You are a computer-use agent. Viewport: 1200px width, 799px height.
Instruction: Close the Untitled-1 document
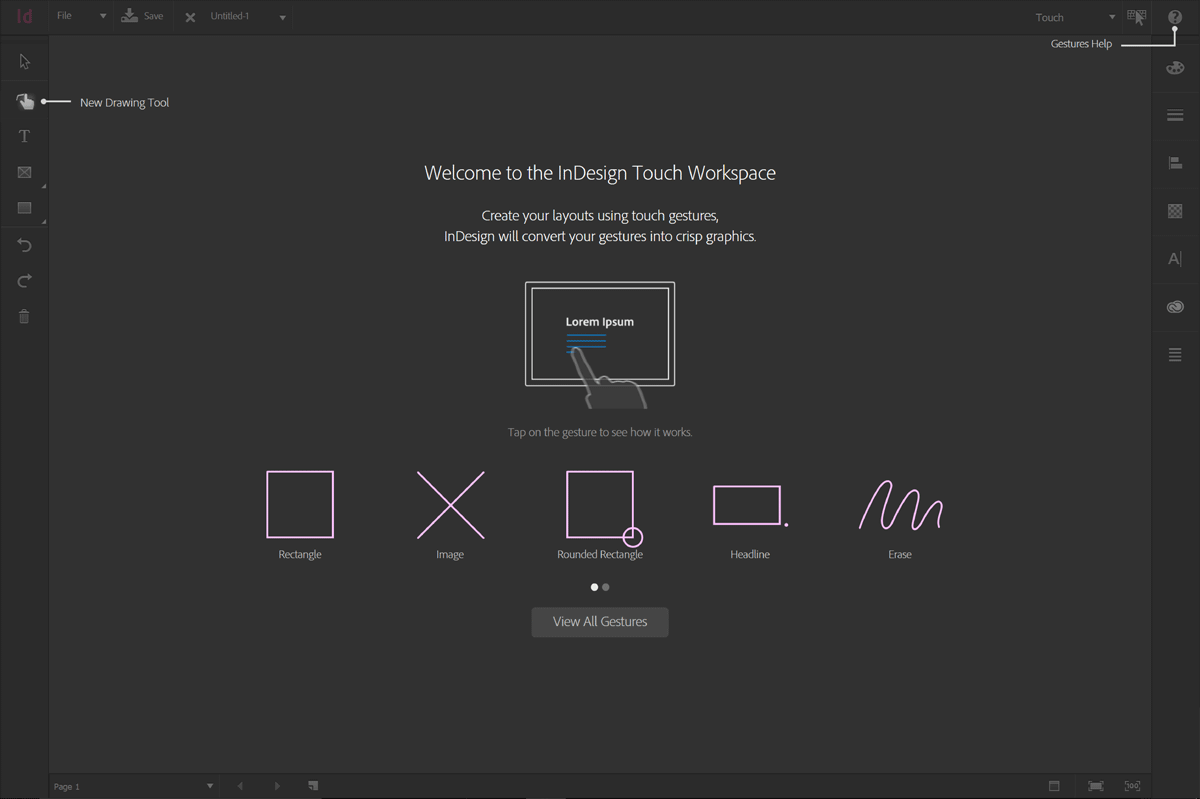[190, 17]
